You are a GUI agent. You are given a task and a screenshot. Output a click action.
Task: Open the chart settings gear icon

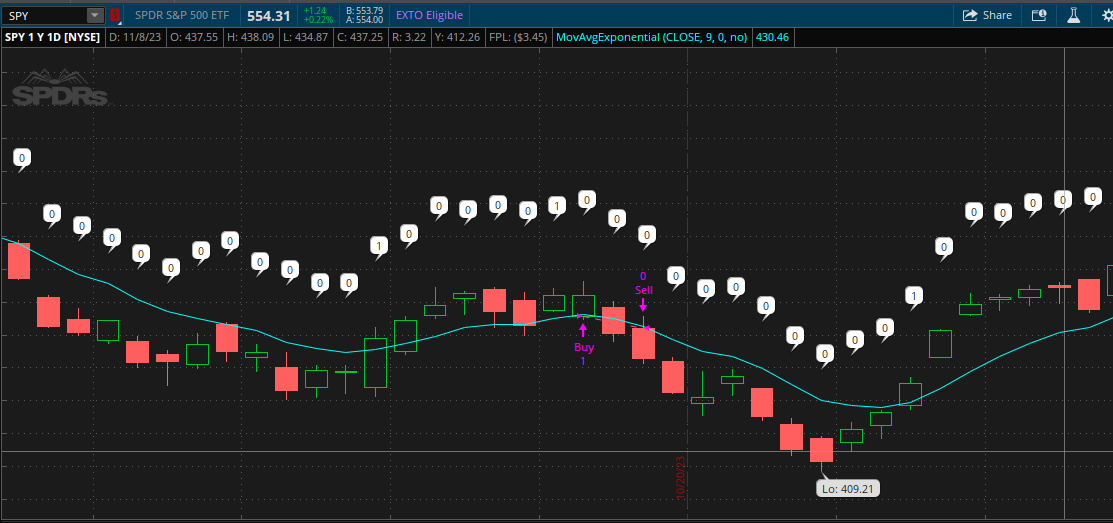pos(1107,15)
